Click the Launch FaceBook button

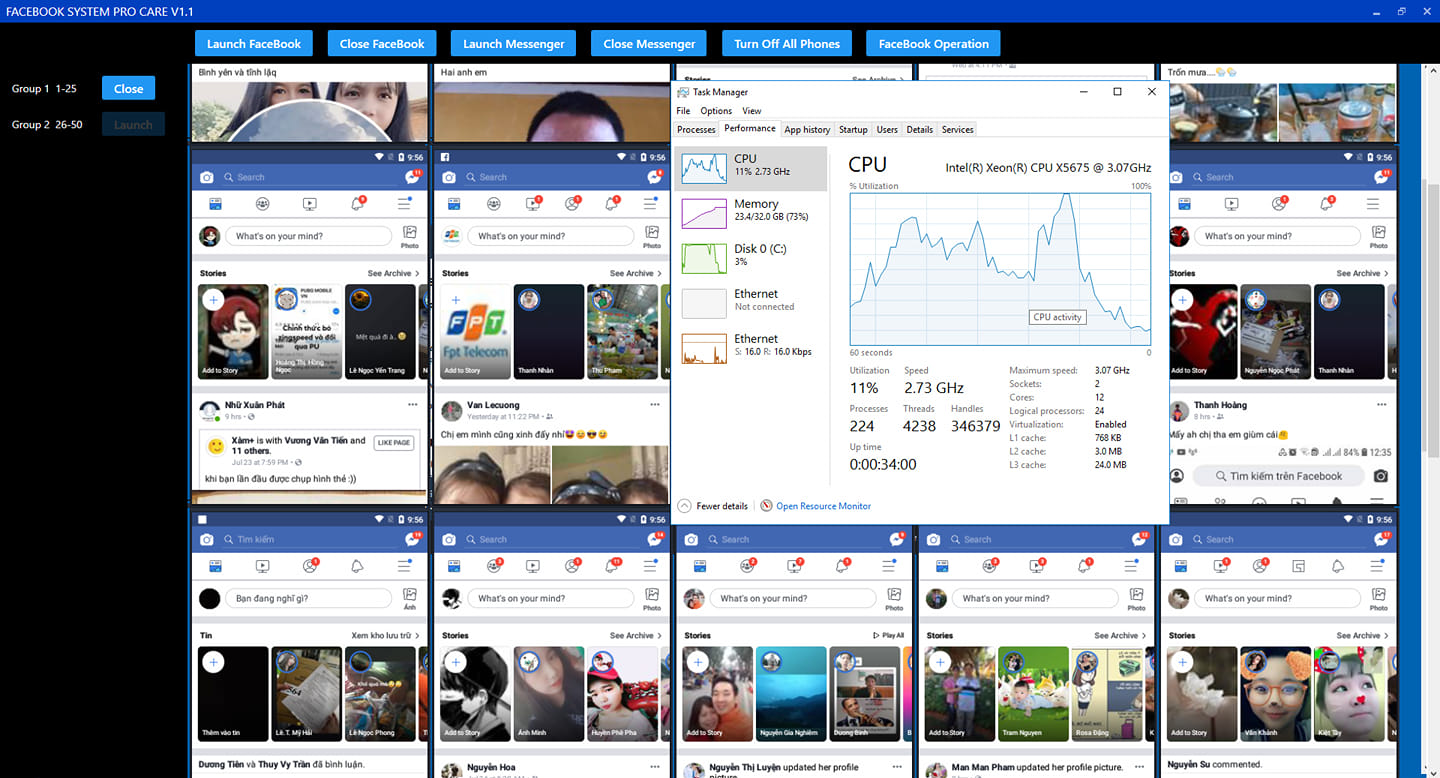coord(253,43)
